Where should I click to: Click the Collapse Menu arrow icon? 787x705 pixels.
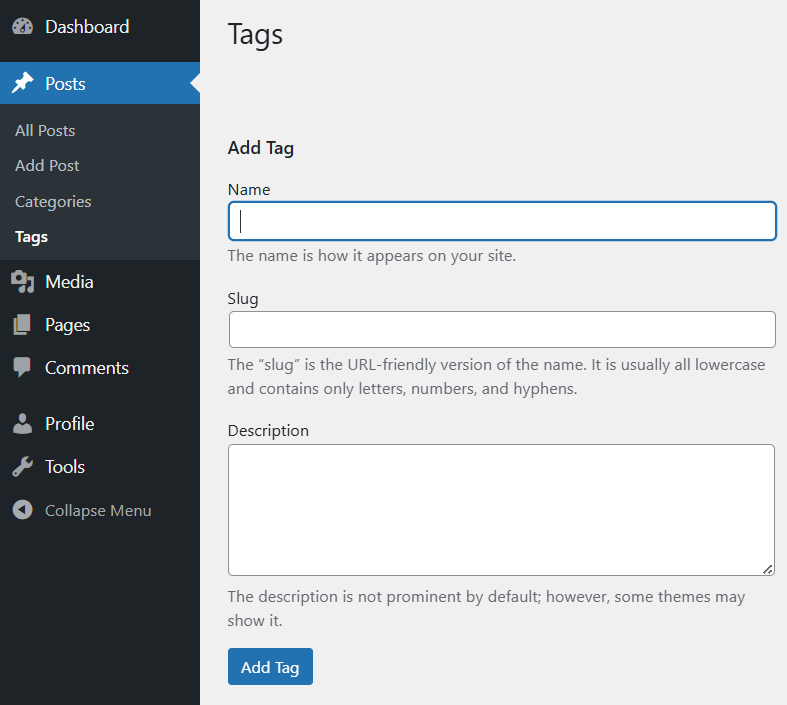click(22, 510)
